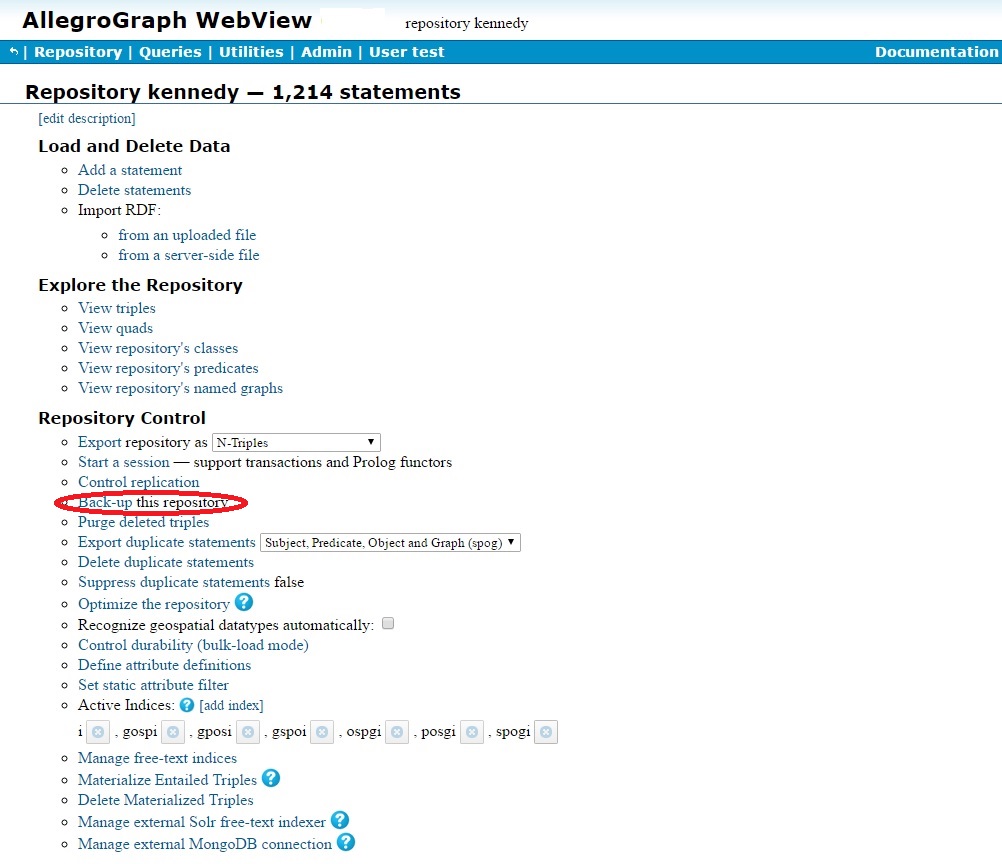Click the edit description link
This screenshot has height=864, width=1002.
point(87,118)
